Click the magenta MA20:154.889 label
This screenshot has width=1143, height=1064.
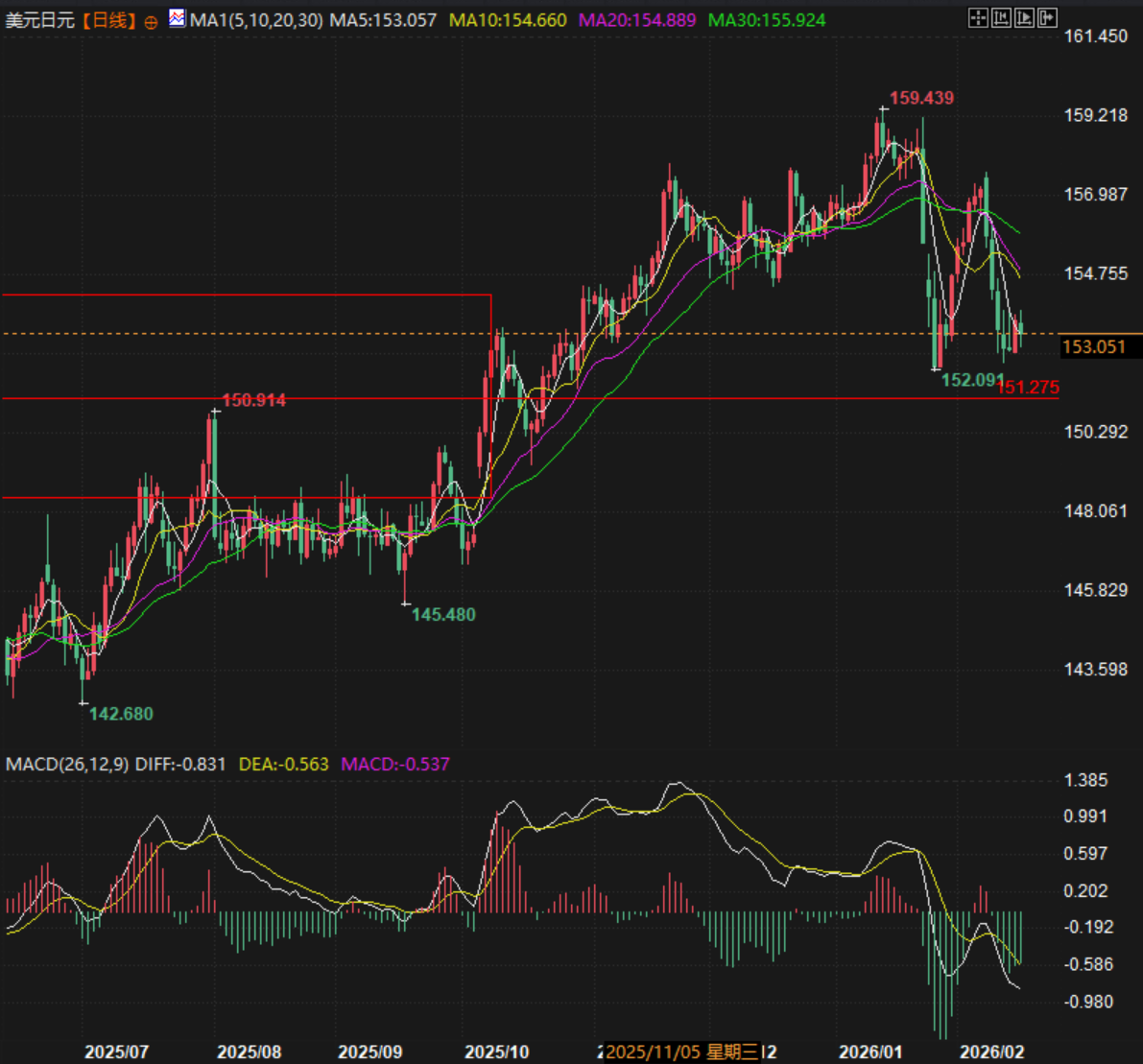[637, 20]
